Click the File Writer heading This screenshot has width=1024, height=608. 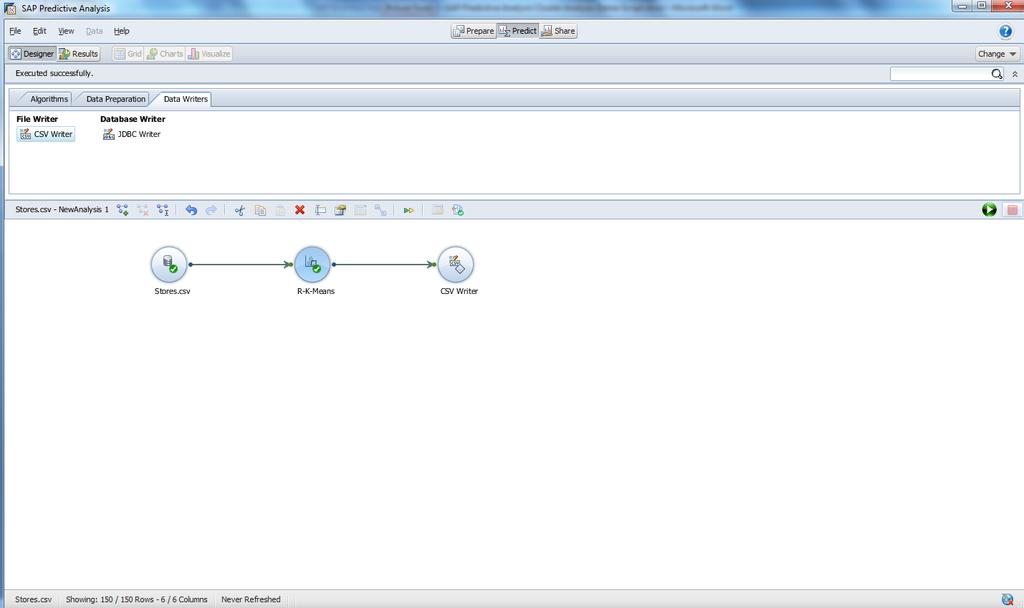point(37,119)
